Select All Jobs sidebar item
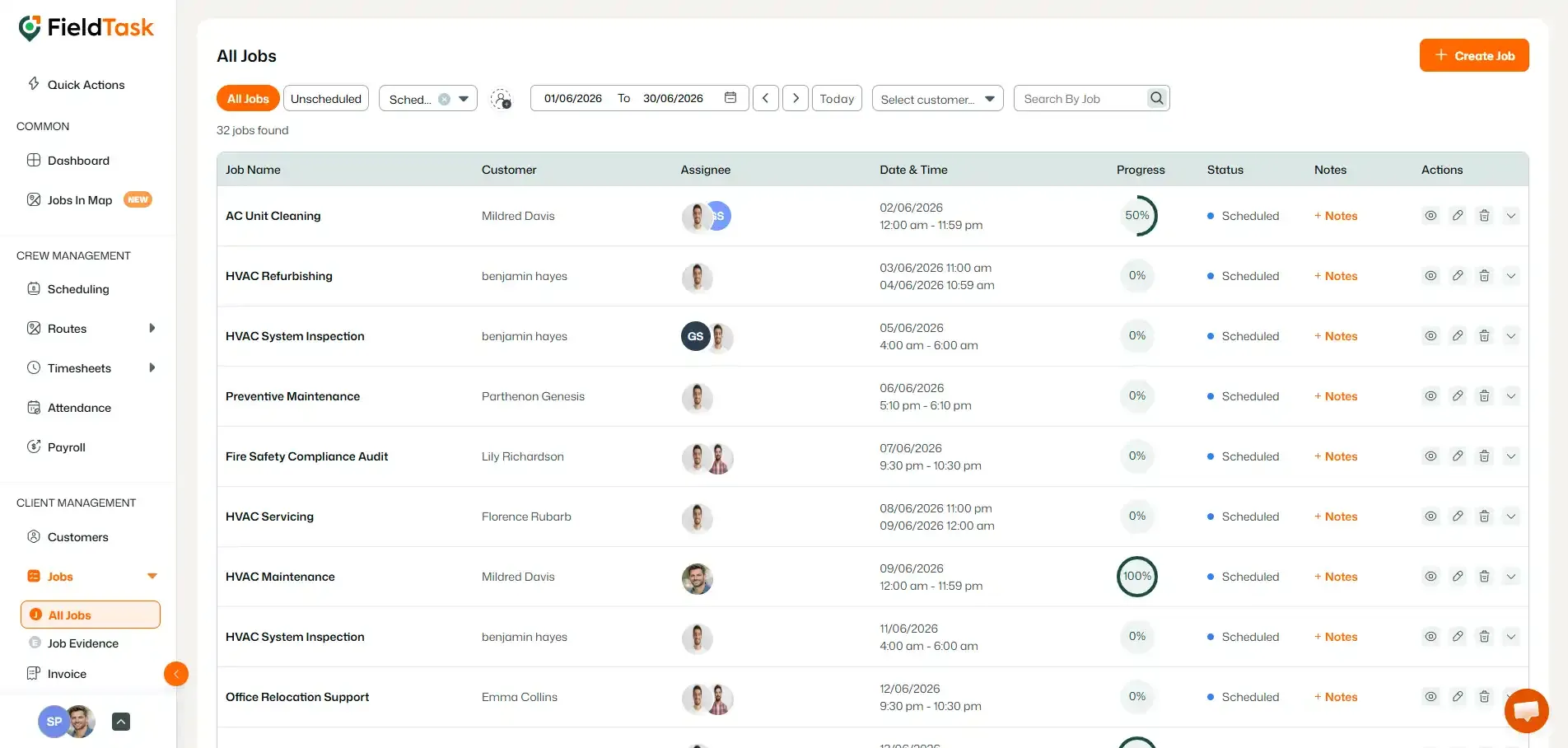 [x=91, y=615]
